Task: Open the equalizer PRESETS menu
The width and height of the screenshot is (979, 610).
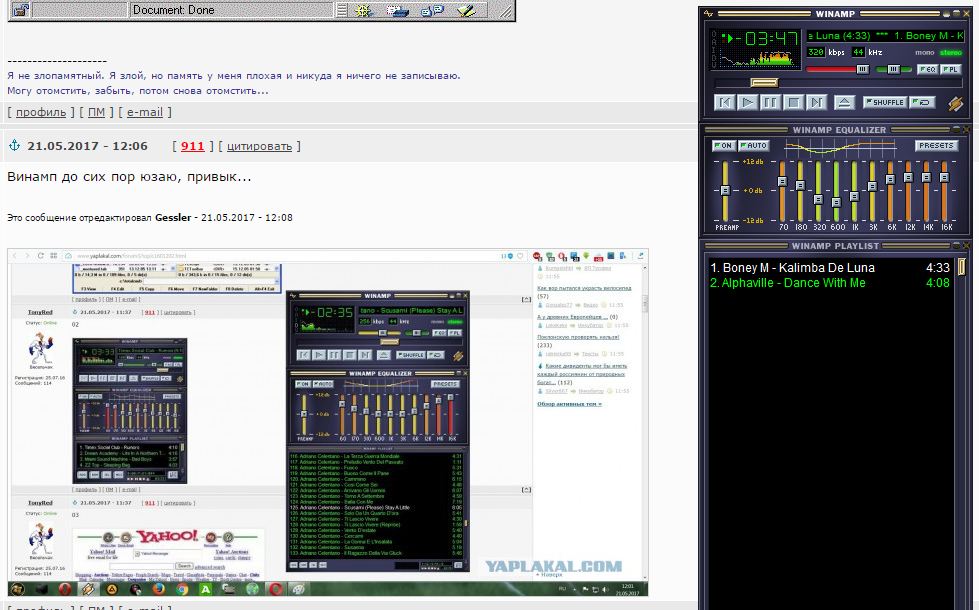Action: [936, 145]
